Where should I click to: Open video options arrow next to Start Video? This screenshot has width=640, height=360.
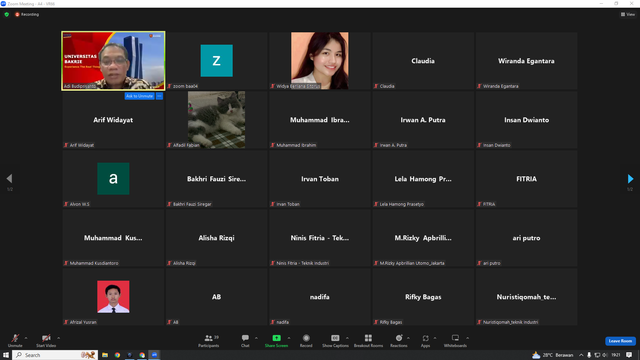pos(58,338)
